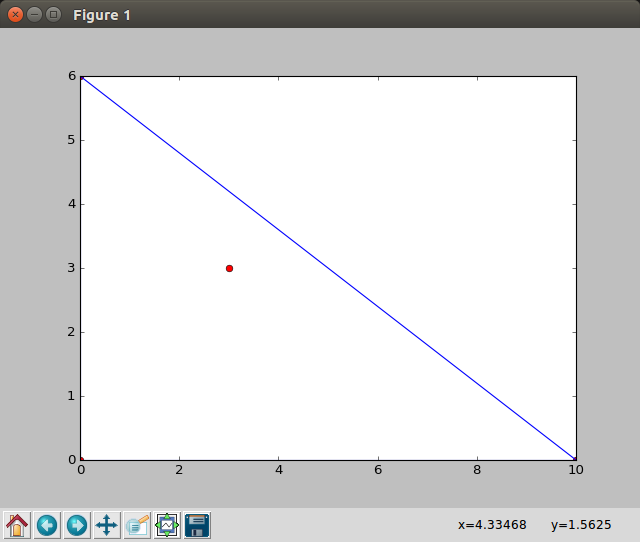Image resolution: width=640 pixels, height=542 pixels.
Task: Click the x=4.33468 cursor readout
Action: pyautogui.click(x=492, y=524)
